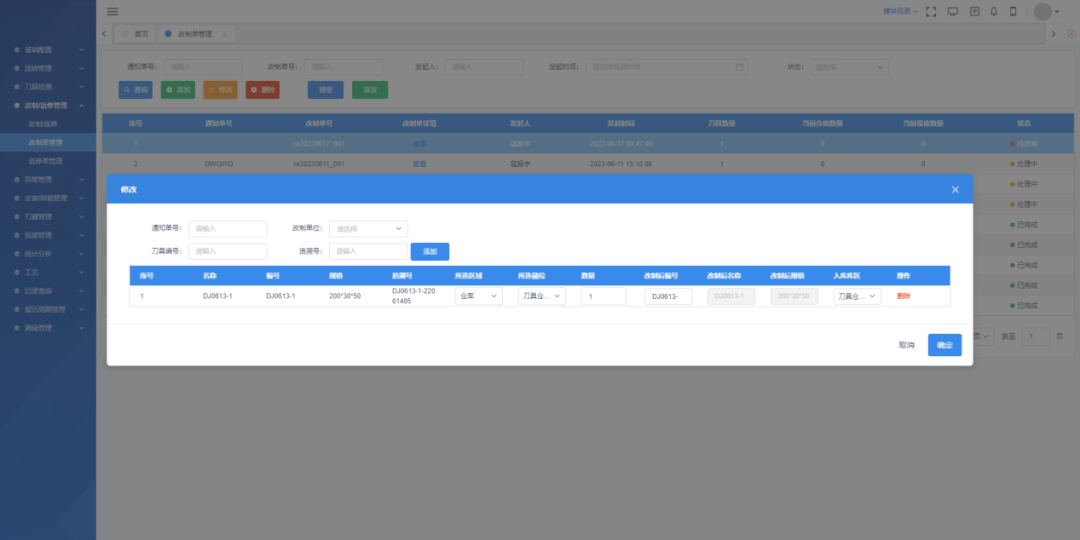
Task: Click the red close-all-tabs circle icon
Action: click(1071, 34)
